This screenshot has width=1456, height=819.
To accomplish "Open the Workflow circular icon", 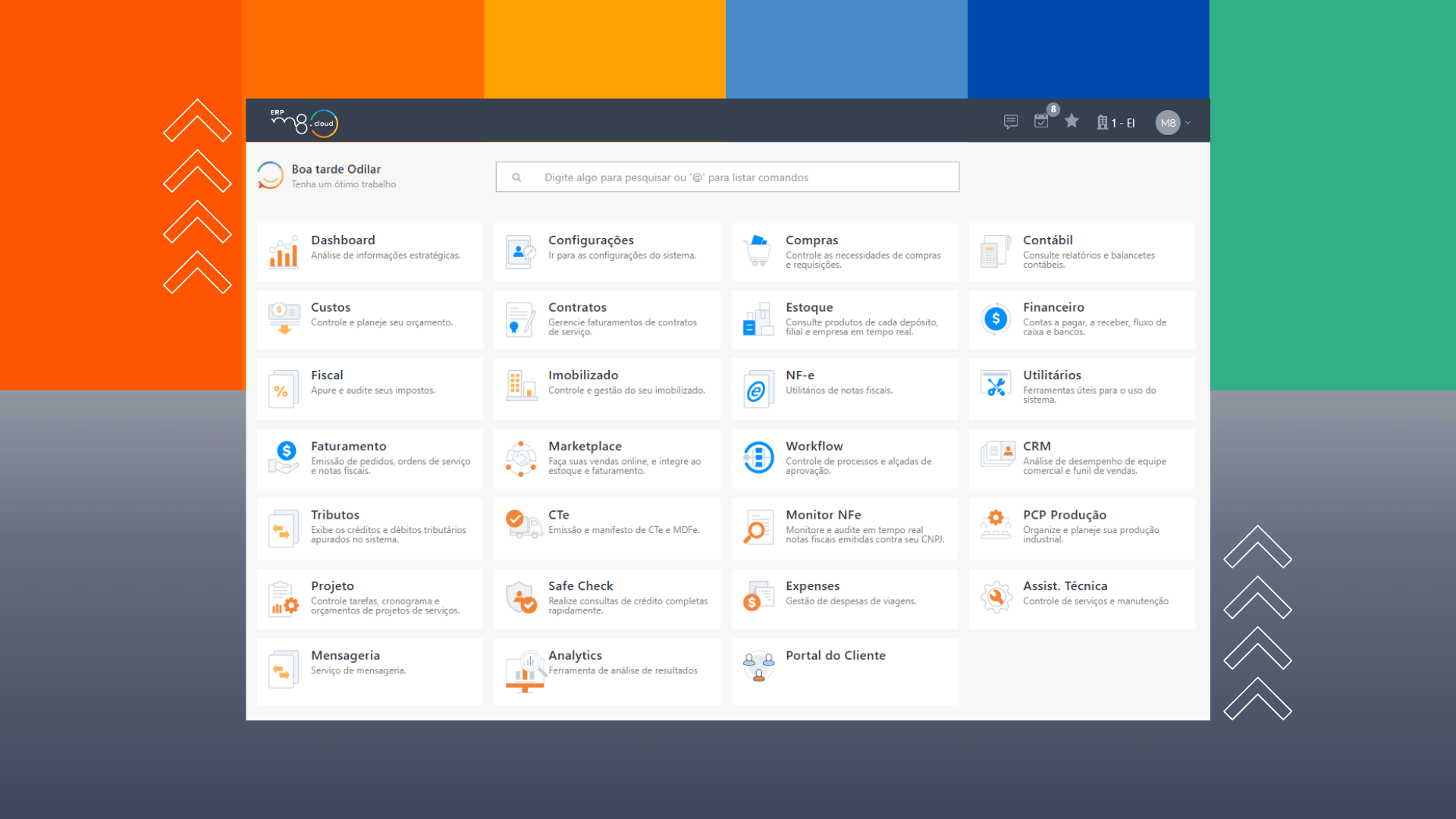I will coord(758,457).
